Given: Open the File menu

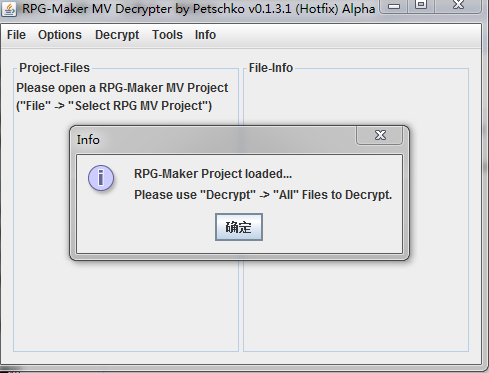Looking at the screenshot, I should point(16,35).
